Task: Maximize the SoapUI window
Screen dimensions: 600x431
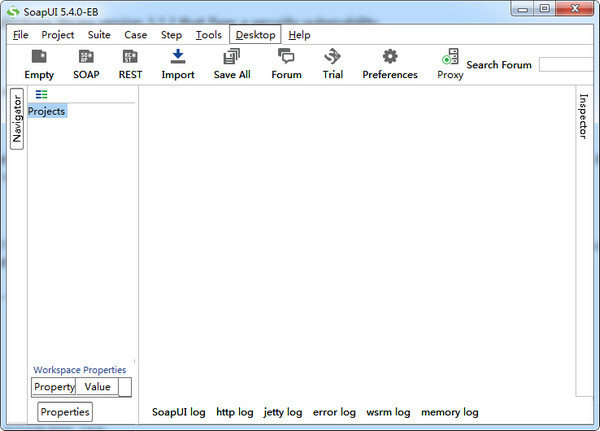Action: pos(545,8)
